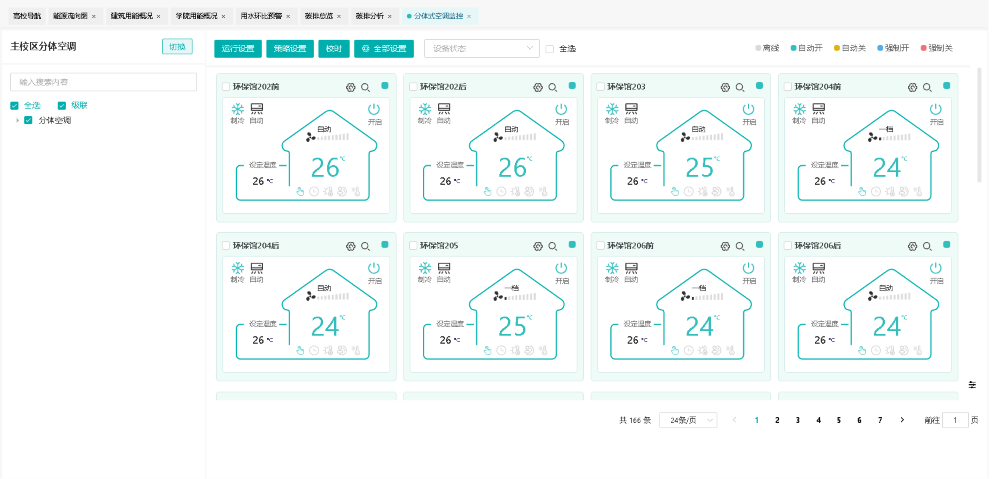Image resolution: width=1000 pixels, height=479 pixels.
Task: Click the filter settings icon at right edge
Action: (973, 385)
